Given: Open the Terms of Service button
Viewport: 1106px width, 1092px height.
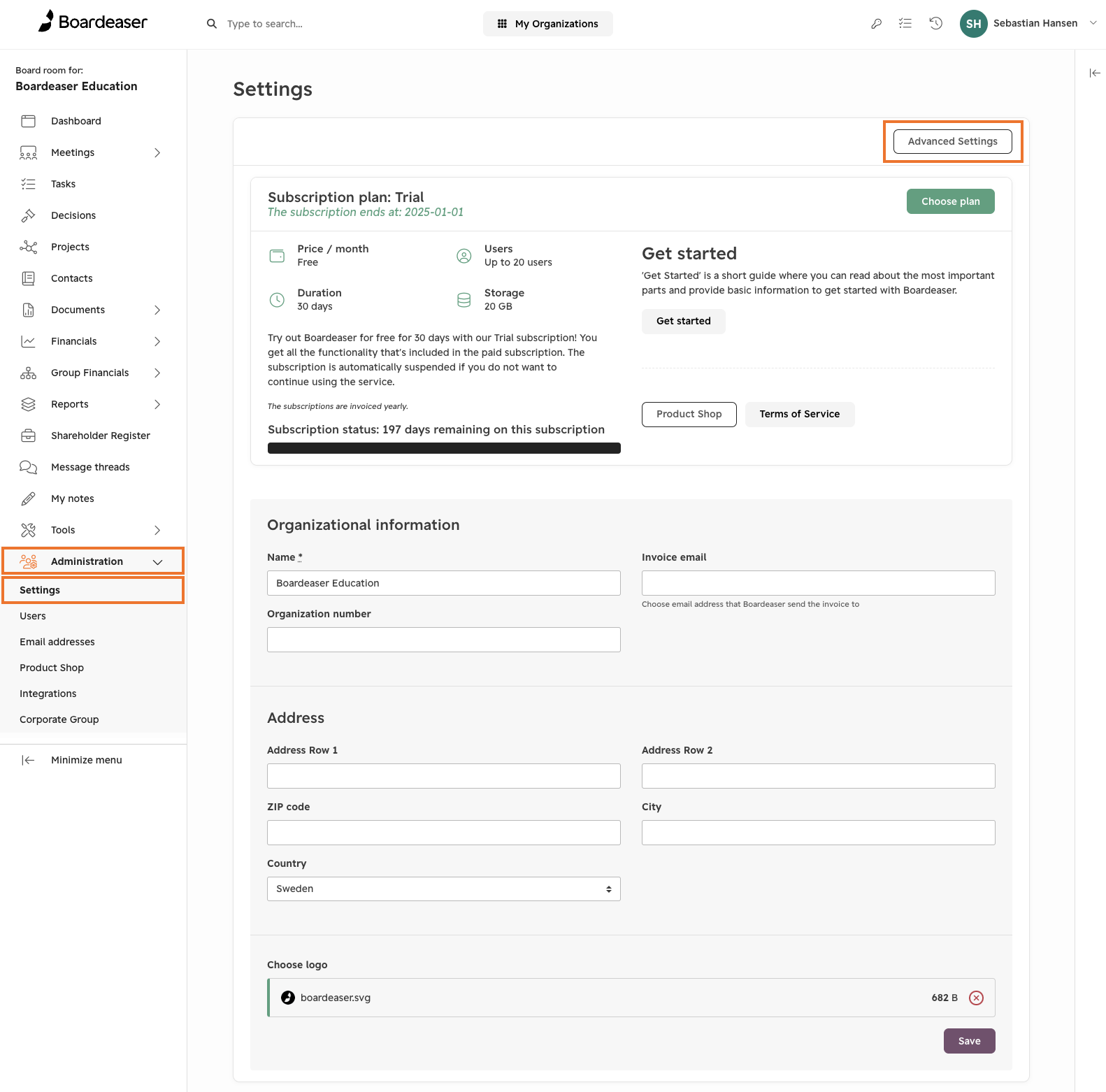Looking at the screenshot, I should 799,414.
